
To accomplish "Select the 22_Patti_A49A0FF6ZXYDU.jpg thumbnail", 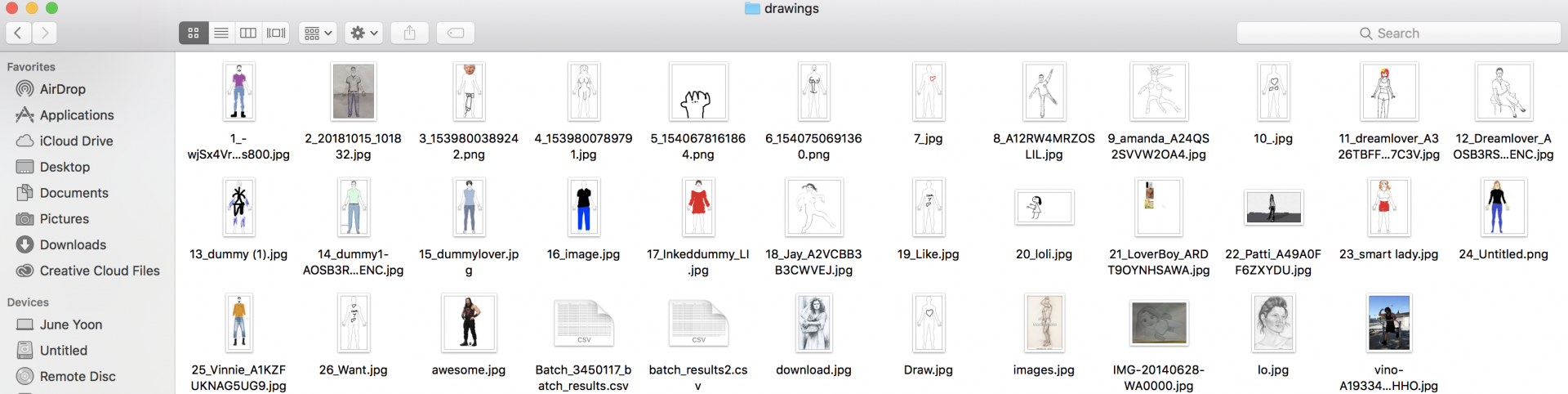I will pyautogui.click(x=1273, y=208).
